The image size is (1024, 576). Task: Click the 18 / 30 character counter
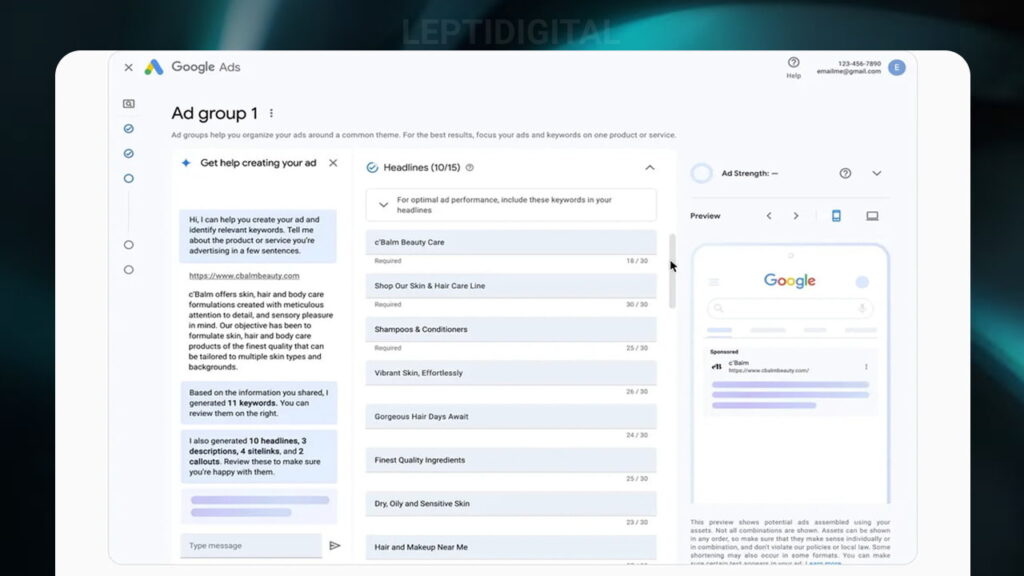pos(637,261)
